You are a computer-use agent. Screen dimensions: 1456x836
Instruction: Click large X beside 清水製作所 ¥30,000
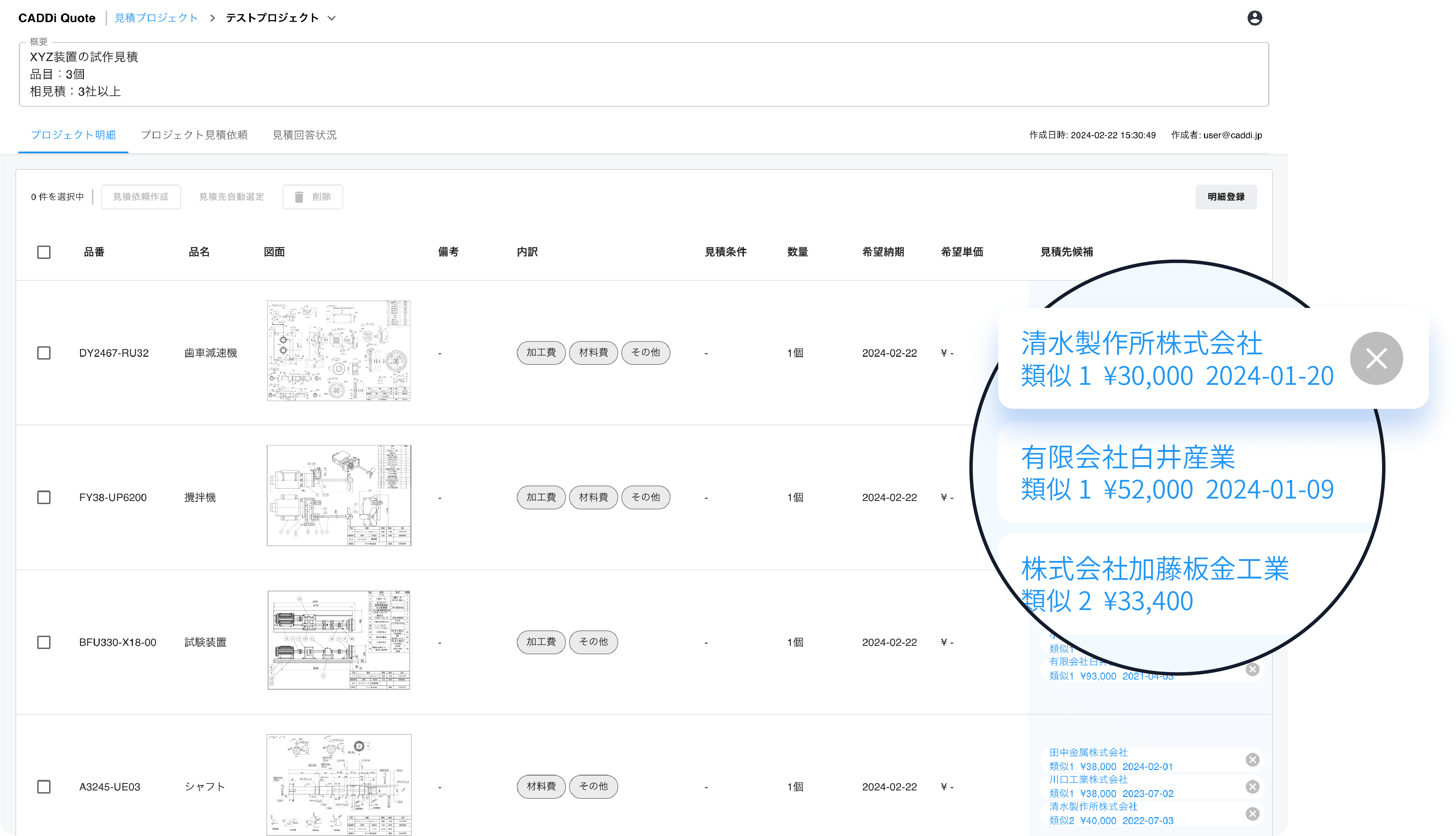point(1376,358)
